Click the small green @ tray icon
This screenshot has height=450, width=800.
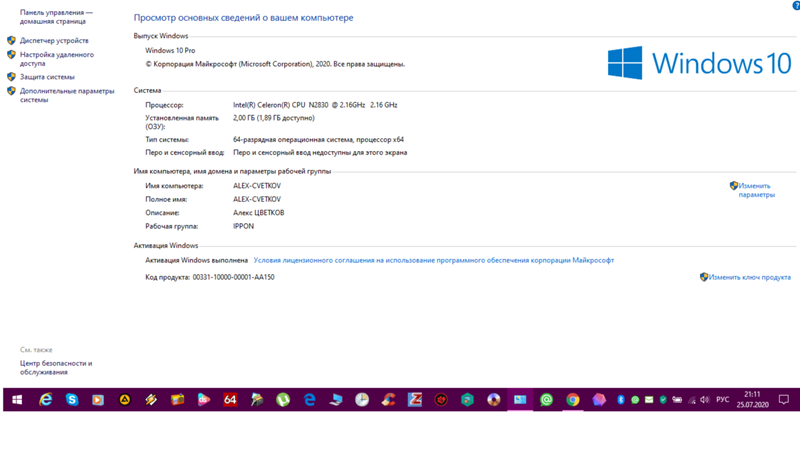[635, 400]
